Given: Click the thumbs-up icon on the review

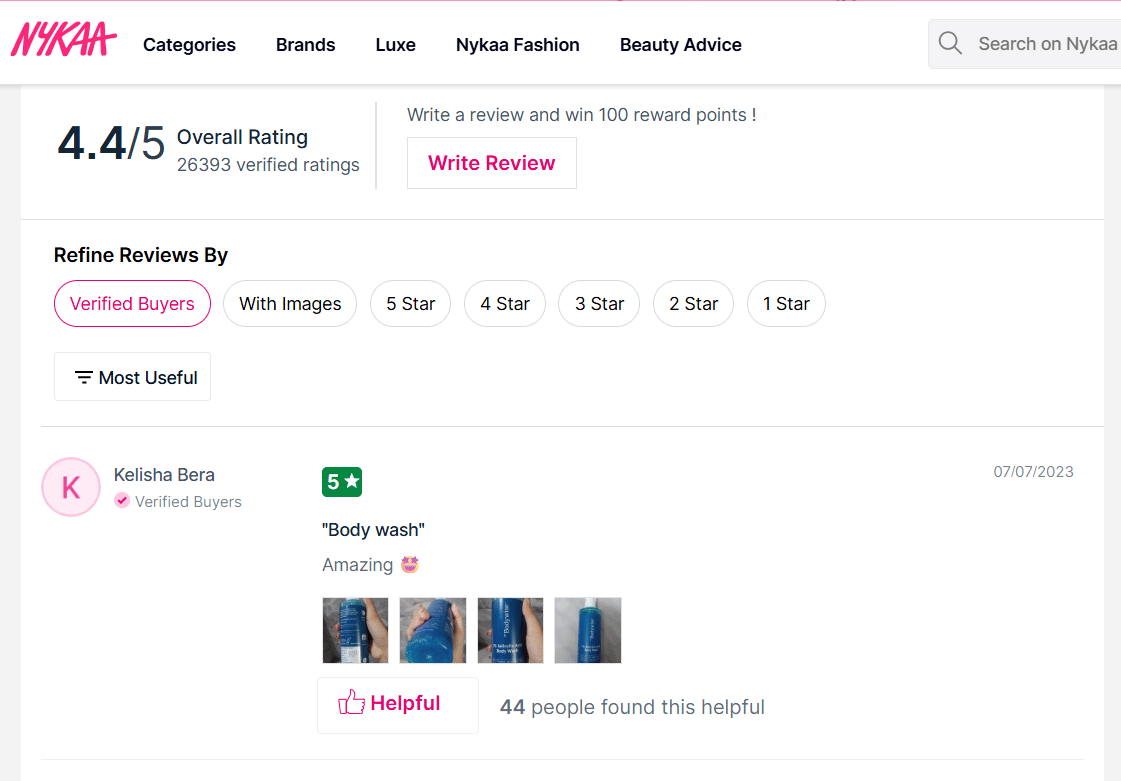Looking at the screenshot, I should (x=351, y=703).
